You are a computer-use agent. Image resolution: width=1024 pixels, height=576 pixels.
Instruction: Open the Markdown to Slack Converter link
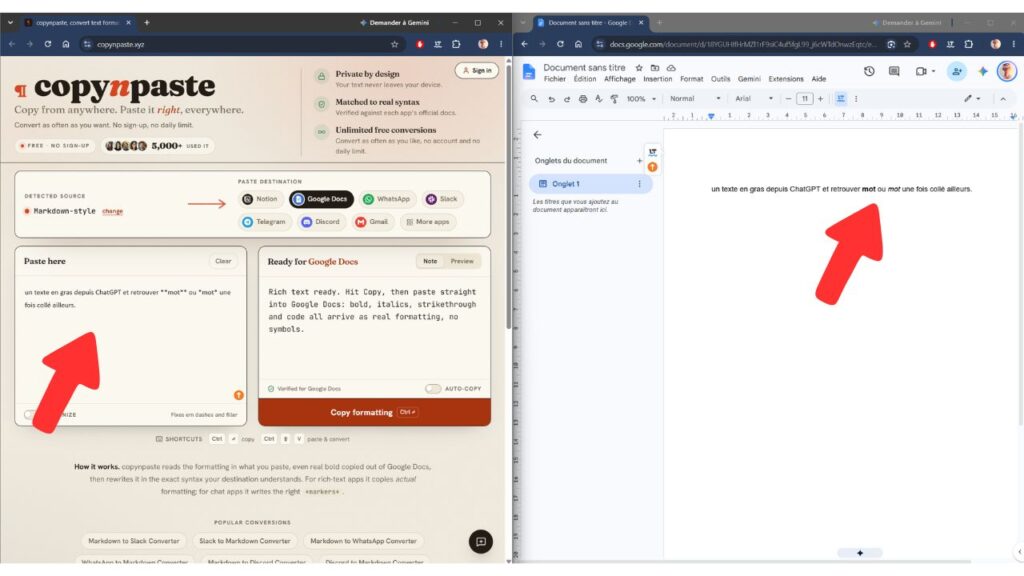133,541
